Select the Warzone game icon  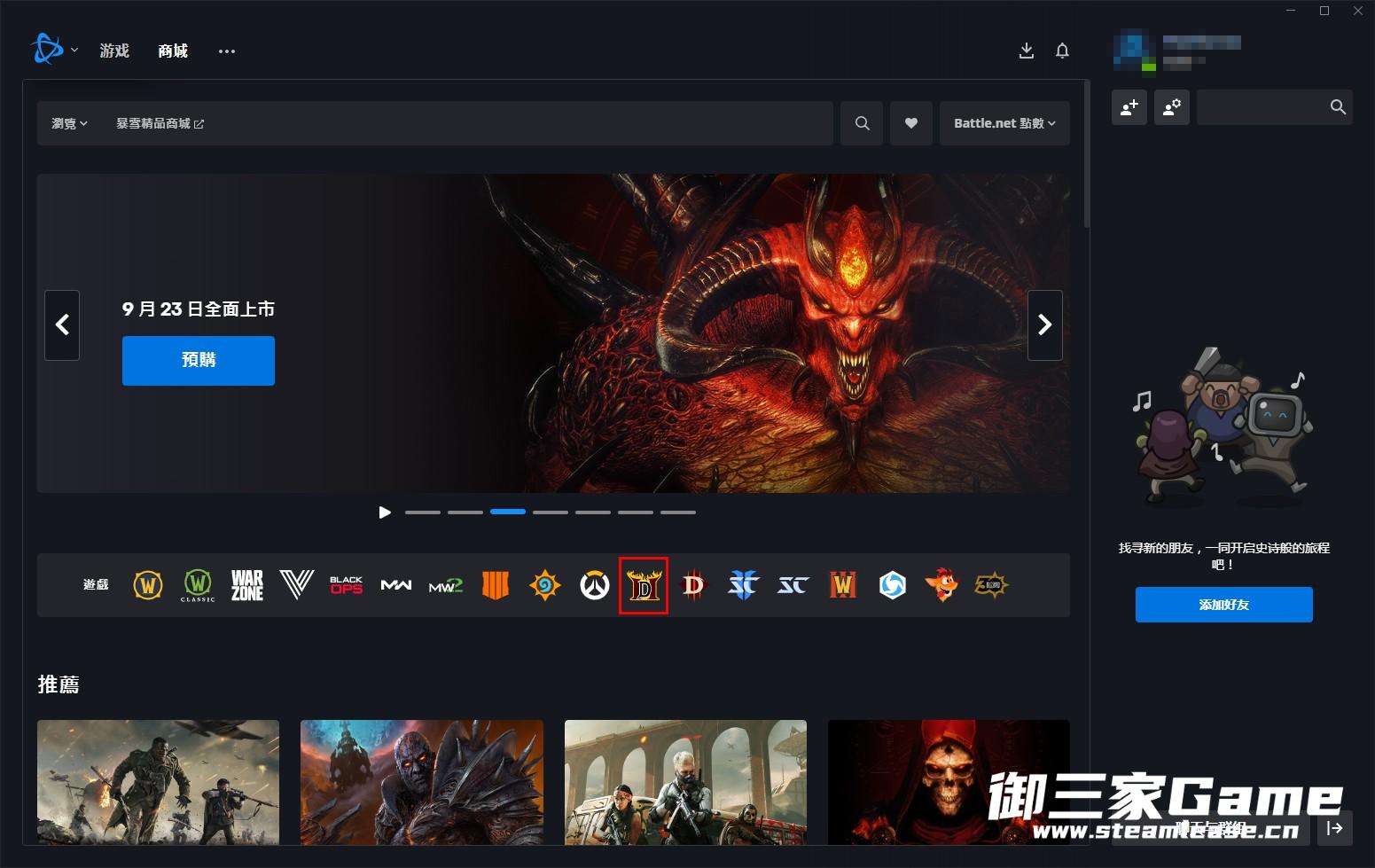[x=247, y=585]
